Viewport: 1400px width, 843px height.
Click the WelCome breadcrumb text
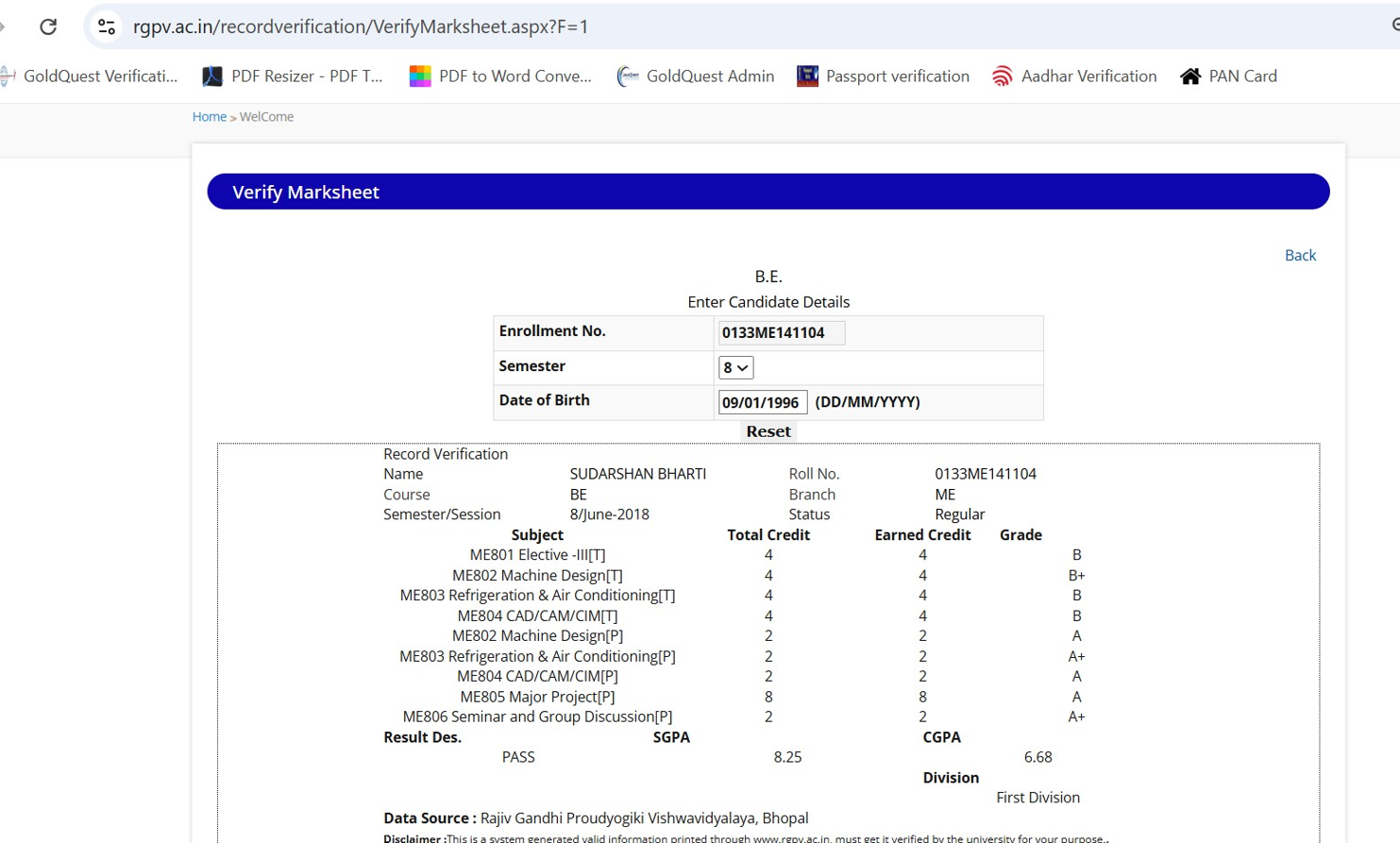(266, 117)
